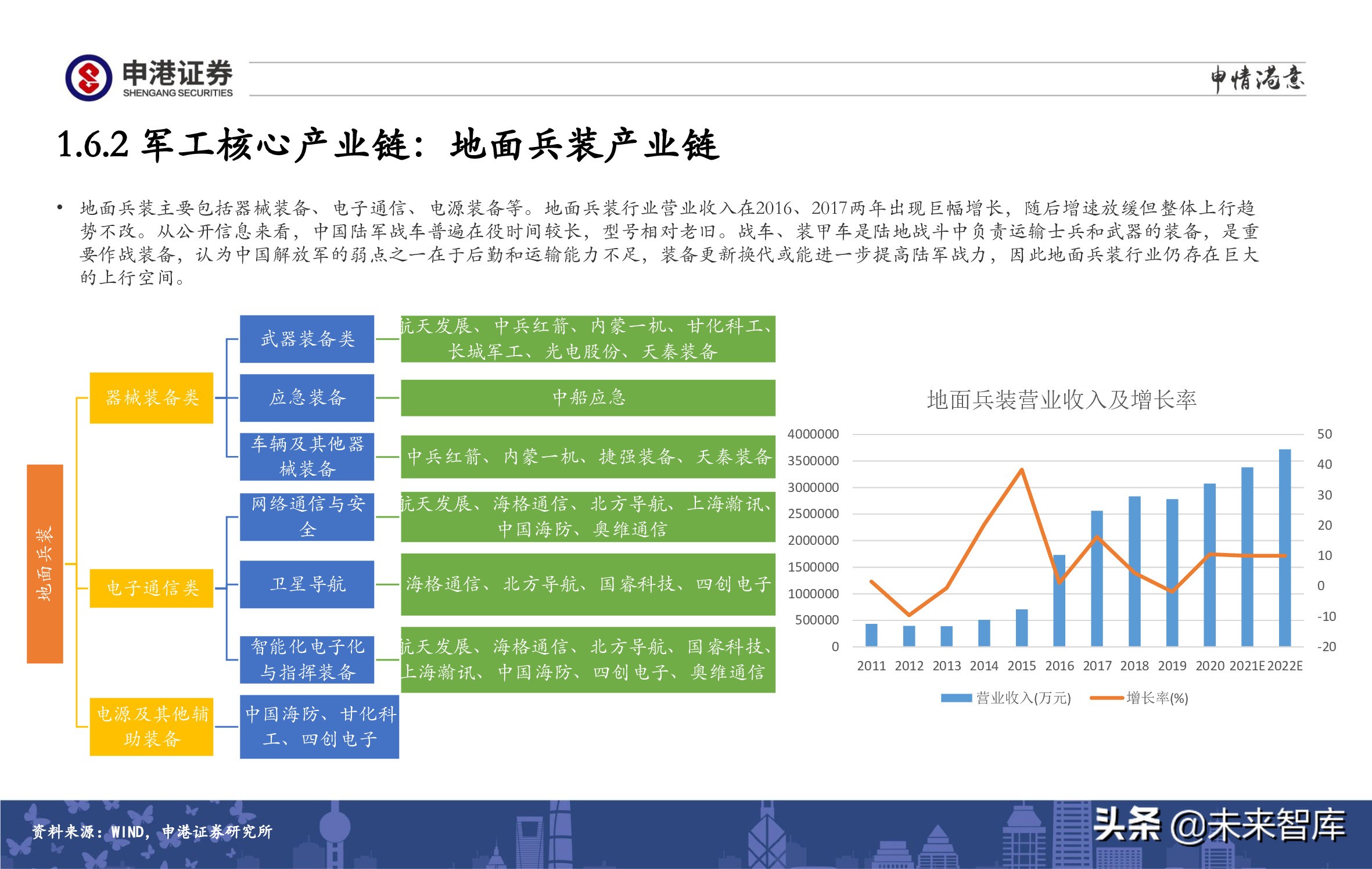Click the -20 right axis label

pyautogui.click(x=1326, y=647)
